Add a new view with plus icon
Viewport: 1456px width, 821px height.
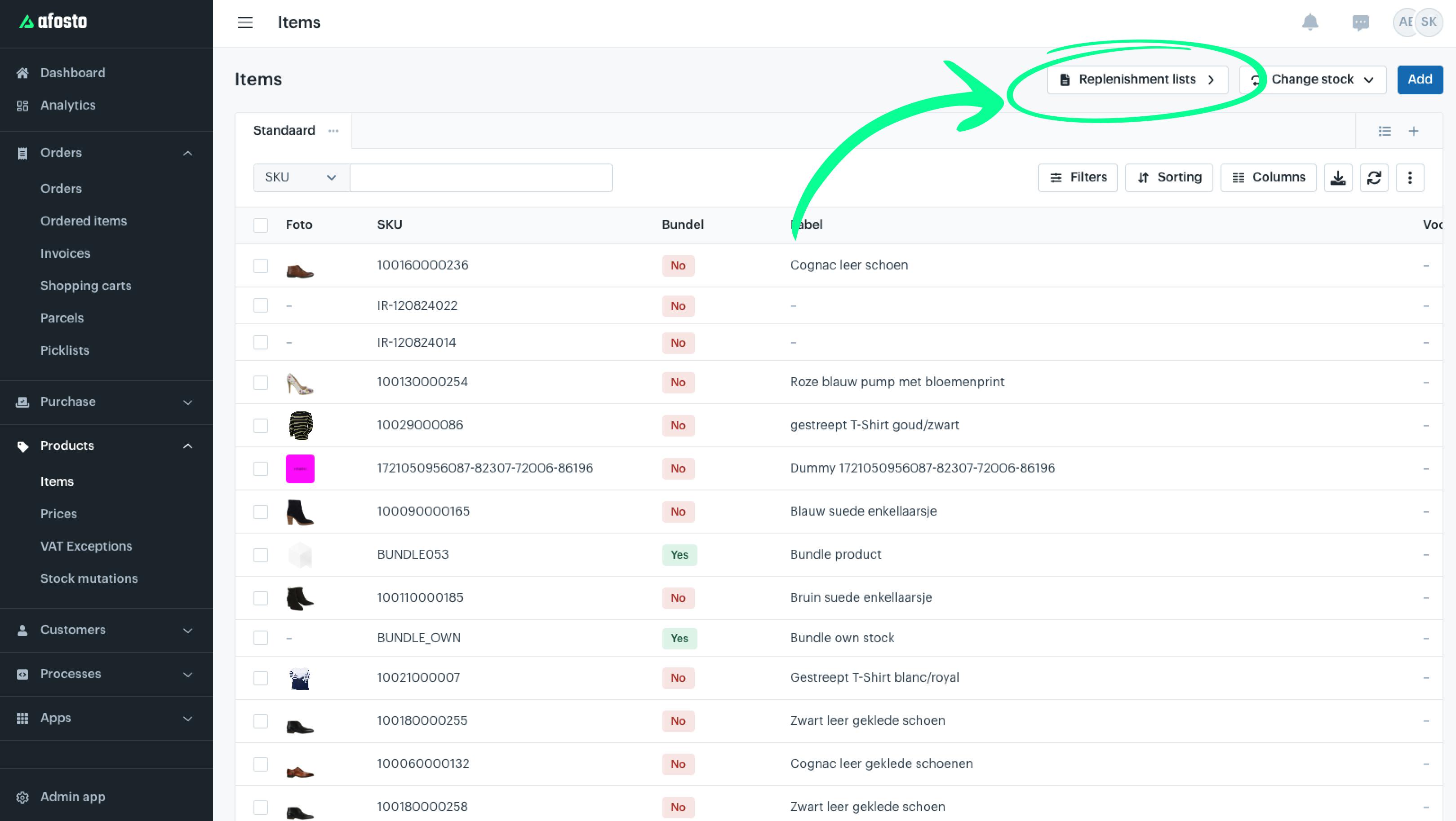pos(1414,131)
